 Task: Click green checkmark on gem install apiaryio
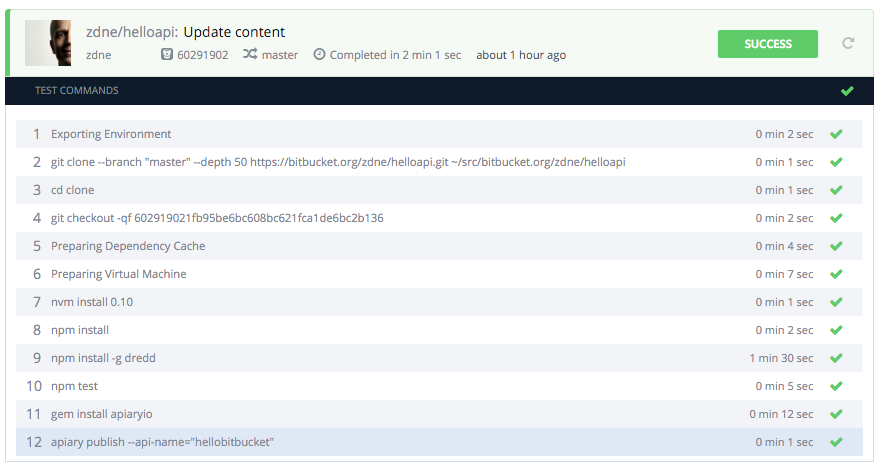[x=836, y=414]
